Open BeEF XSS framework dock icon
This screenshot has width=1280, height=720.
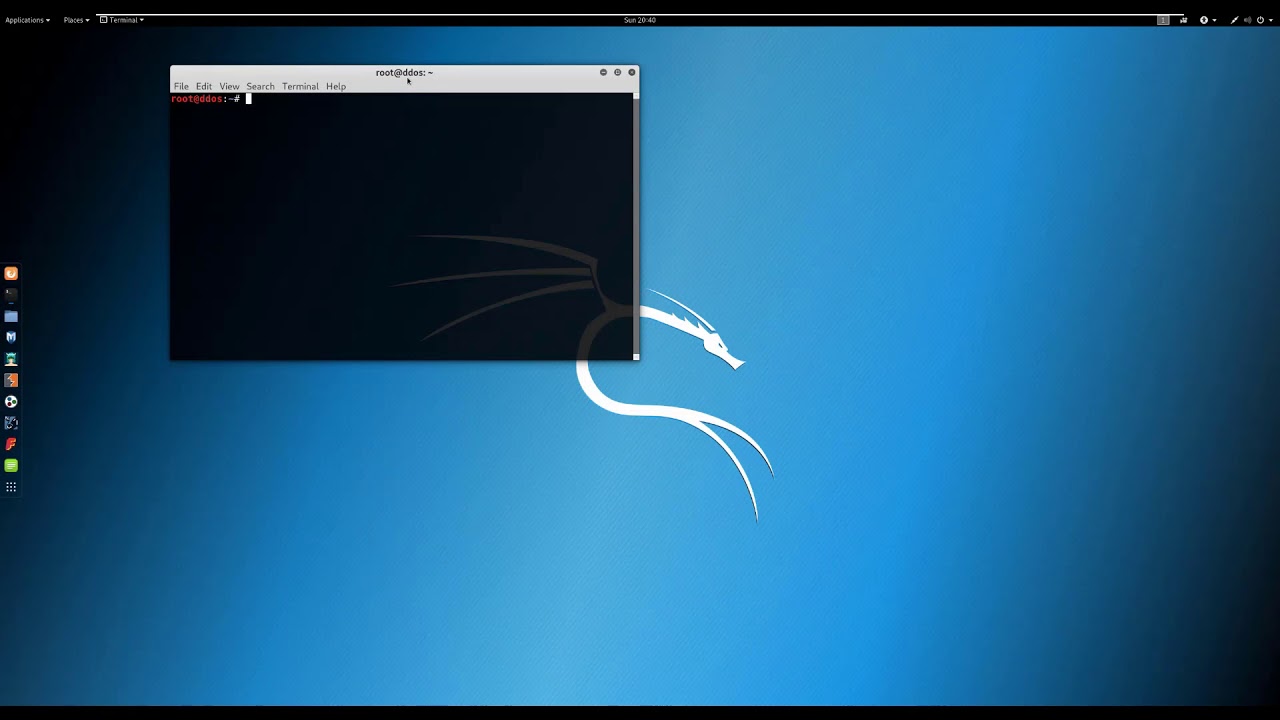coord(11,423)
